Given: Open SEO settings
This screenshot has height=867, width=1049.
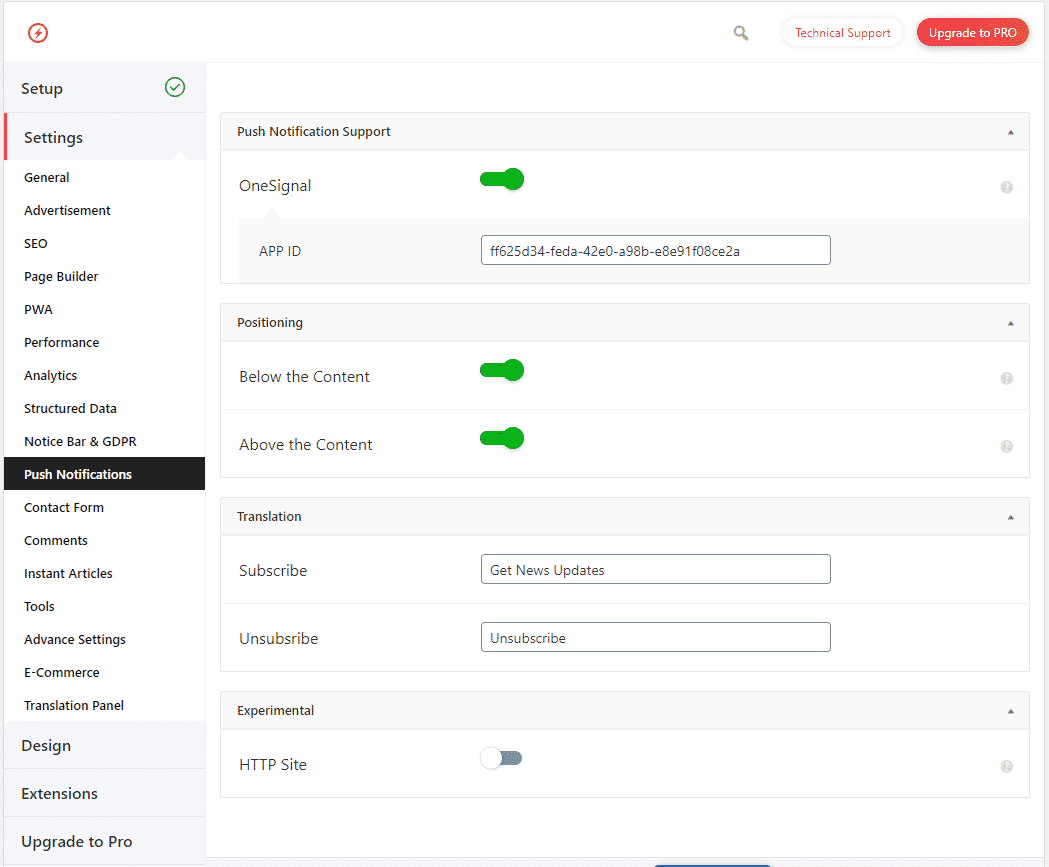Looking at the screenshot, I should click(x=36, y=244).
